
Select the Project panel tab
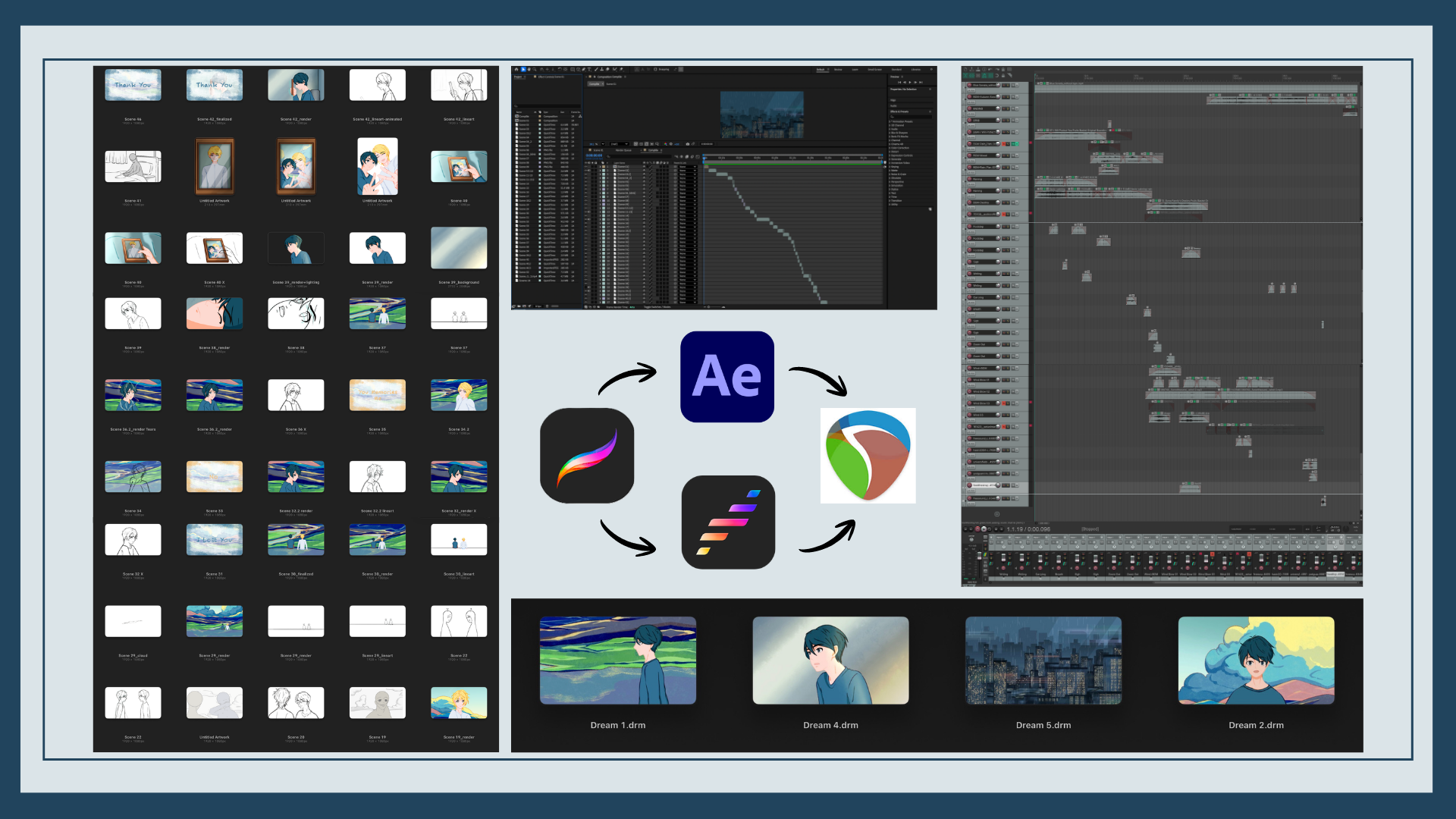click(x=518, y=77)
